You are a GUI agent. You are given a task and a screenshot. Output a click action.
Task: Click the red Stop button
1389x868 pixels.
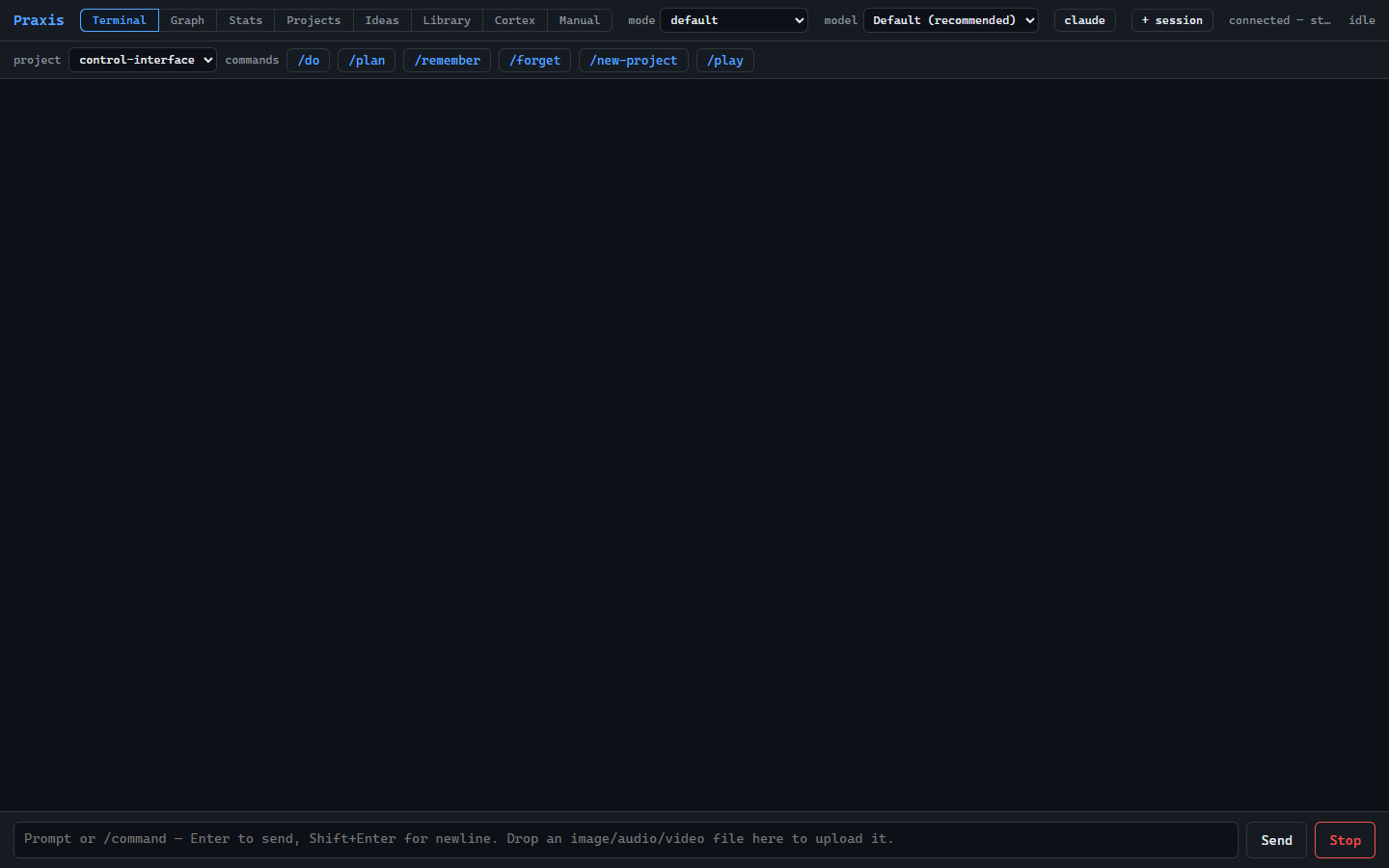[x=1345, y=840]
